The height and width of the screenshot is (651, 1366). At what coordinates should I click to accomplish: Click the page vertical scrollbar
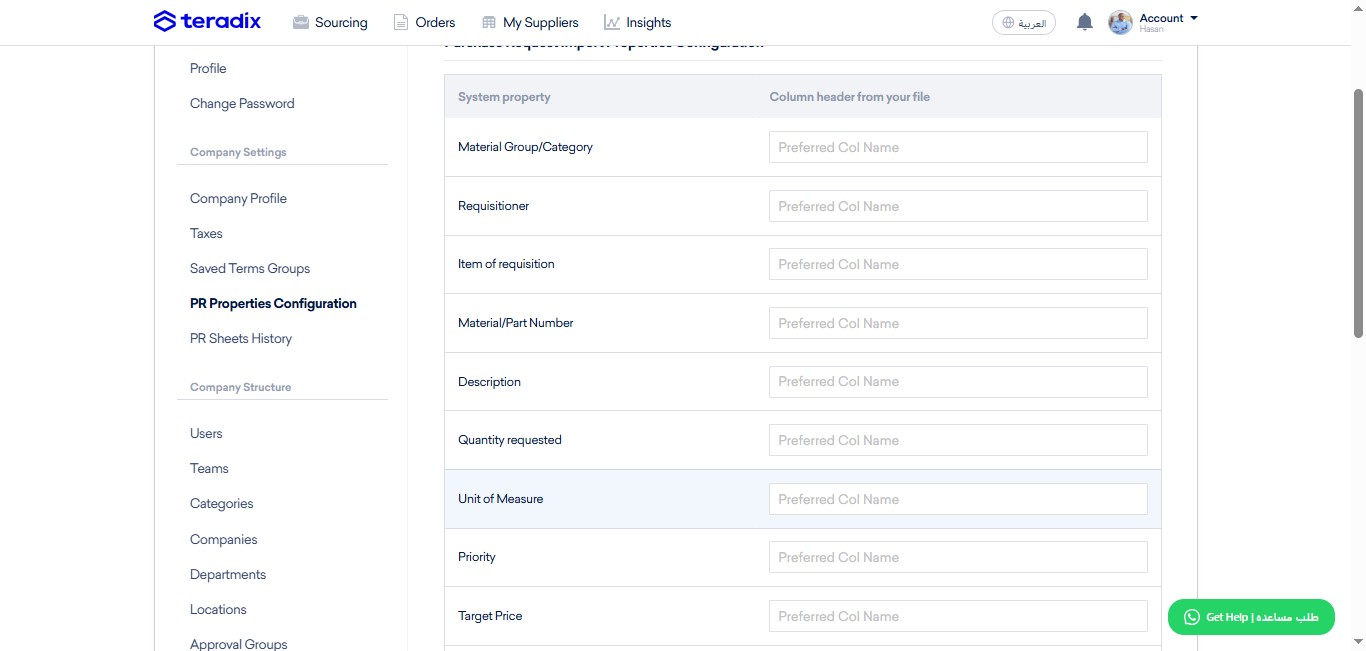click(x=1358, y=215)
